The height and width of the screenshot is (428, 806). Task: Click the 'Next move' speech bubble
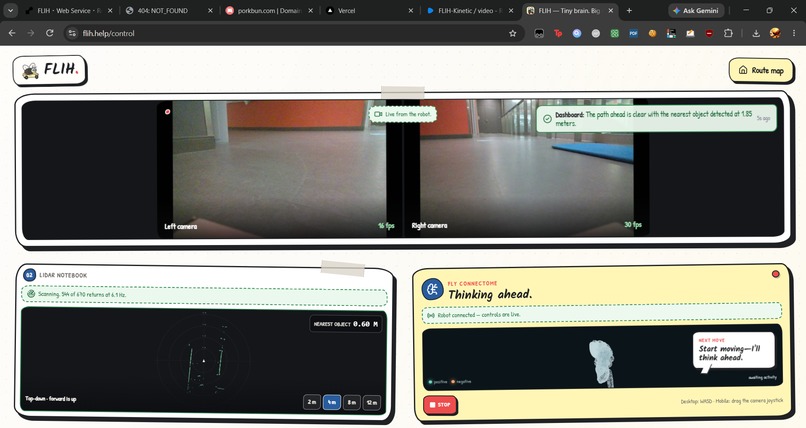[734, 351]
